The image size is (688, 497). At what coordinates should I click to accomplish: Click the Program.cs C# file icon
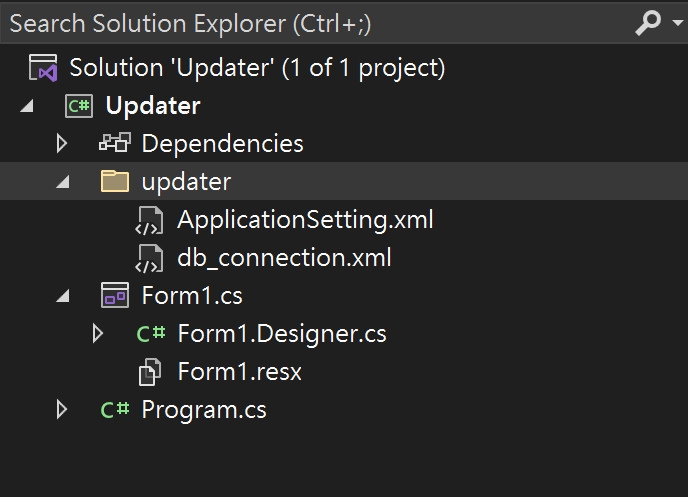(x=115, y=410)
